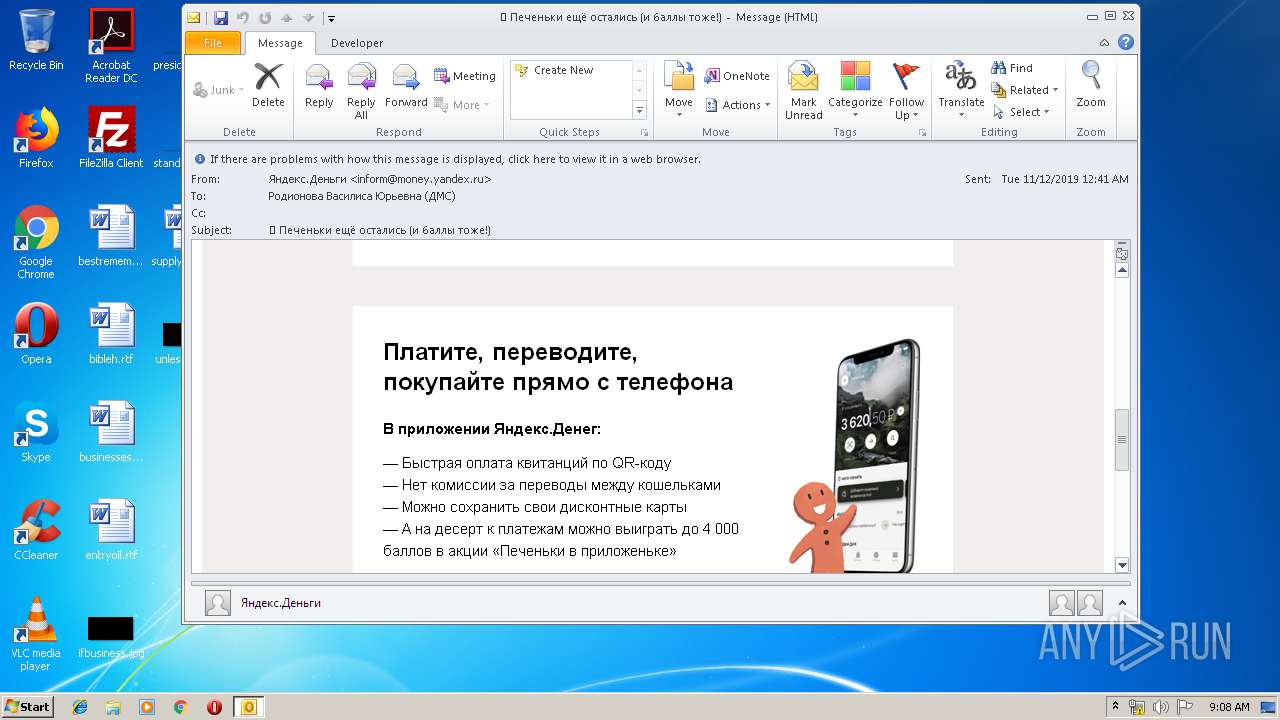Open the Actions dropdown menu

coord(738,105)
